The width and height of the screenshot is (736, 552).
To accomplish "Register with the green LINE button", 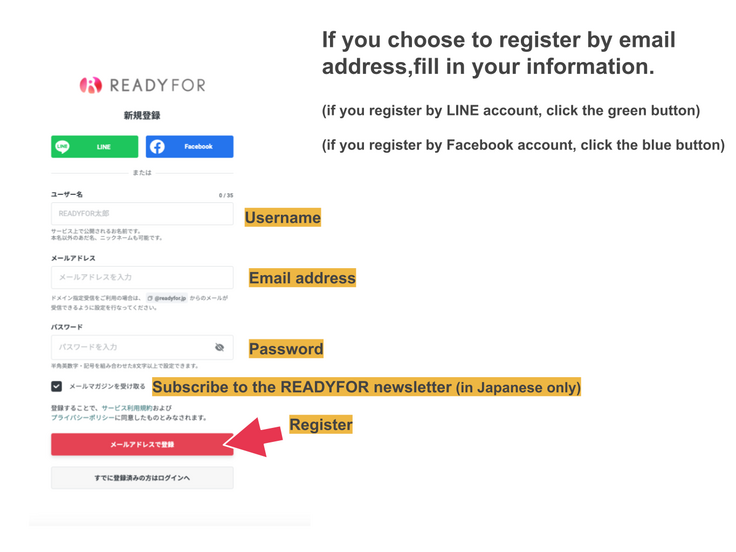I will pos(95,147).
